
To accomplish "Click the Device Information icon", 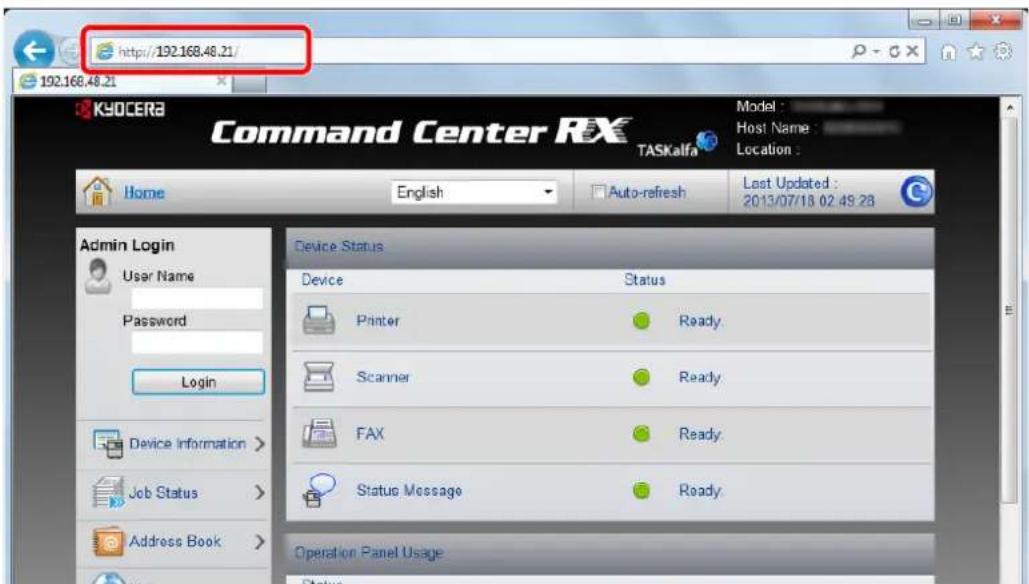I will click(108, 444).
